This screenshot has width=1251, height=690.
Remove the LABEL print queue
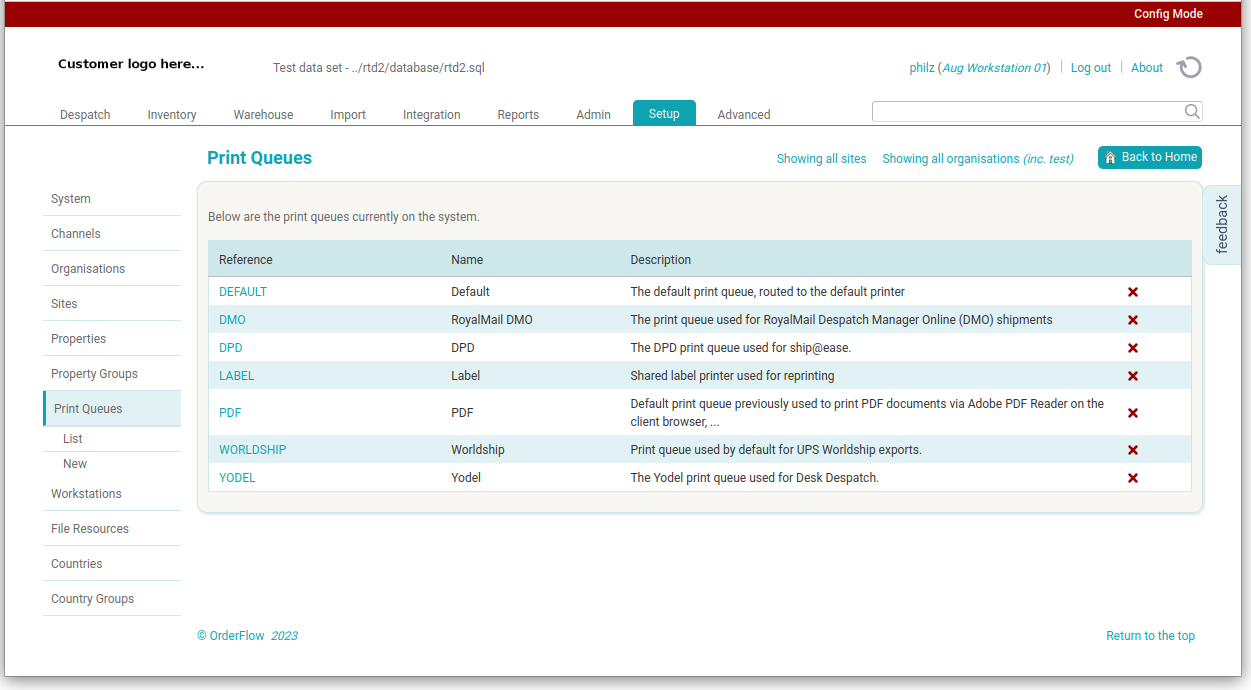(x=1132, y=375)
